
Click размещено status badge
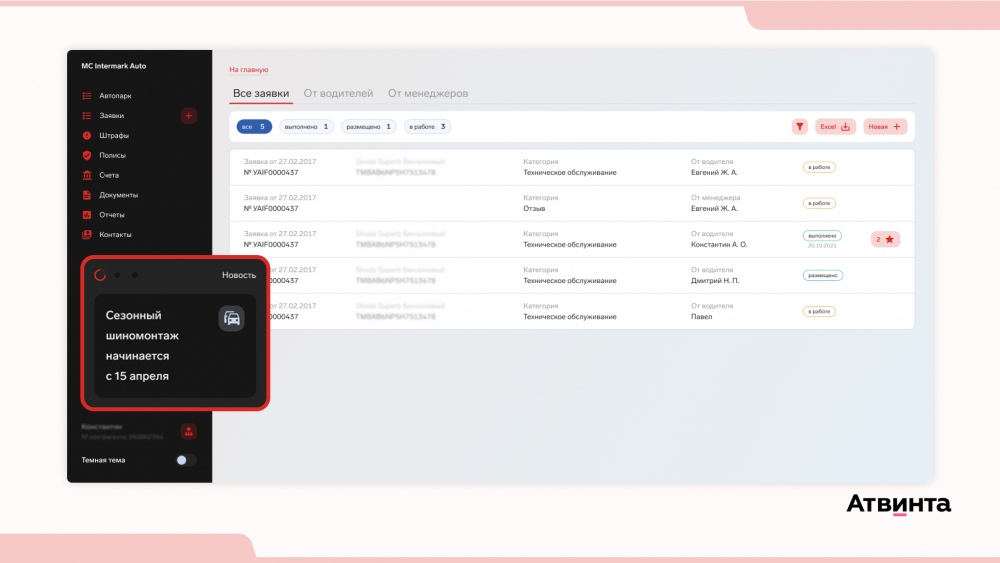[x=823, y=275]
